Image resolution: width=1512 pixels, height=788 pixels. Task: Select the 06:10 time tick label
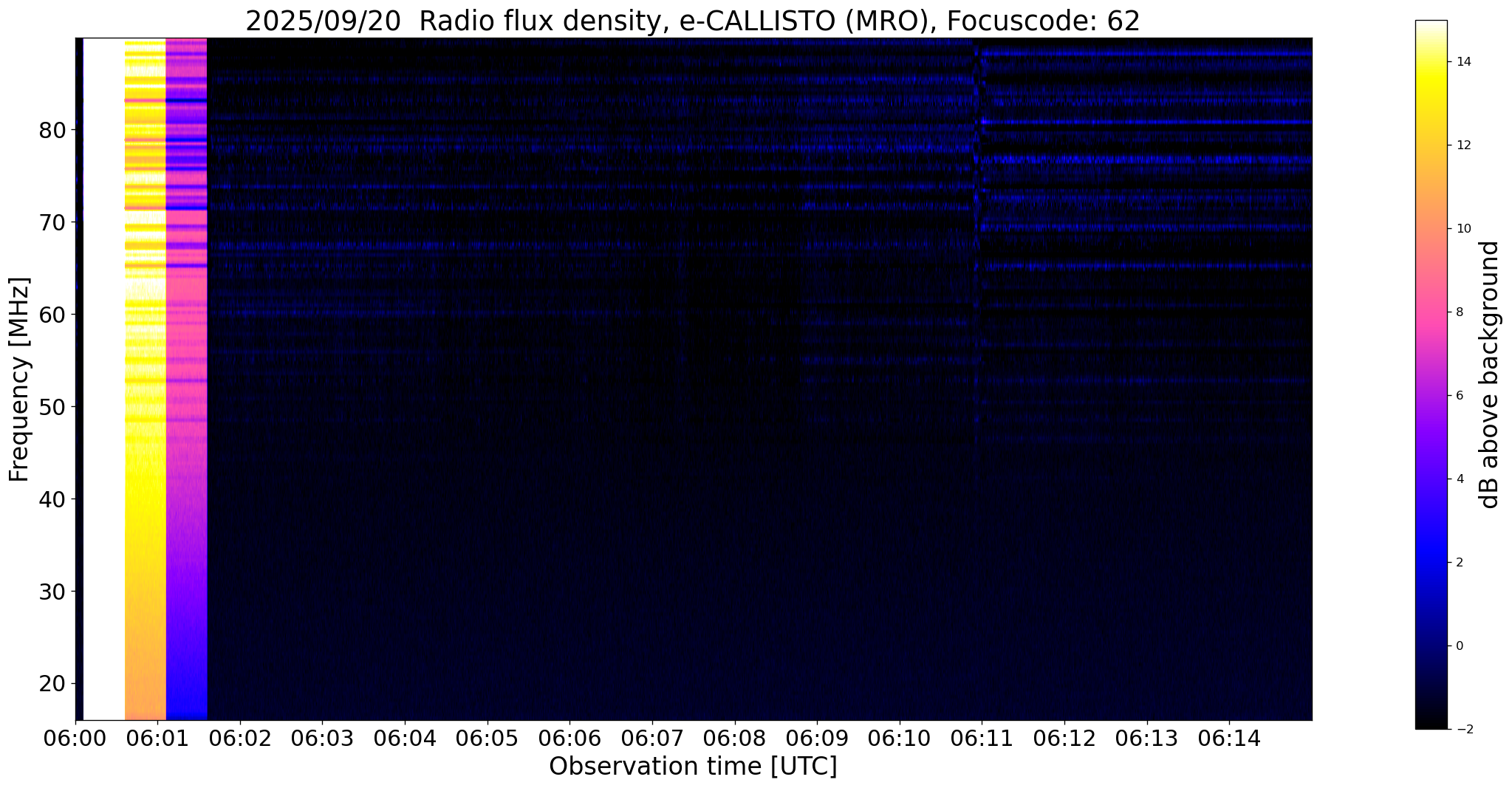pyautogui.click(x=900, y=739)
